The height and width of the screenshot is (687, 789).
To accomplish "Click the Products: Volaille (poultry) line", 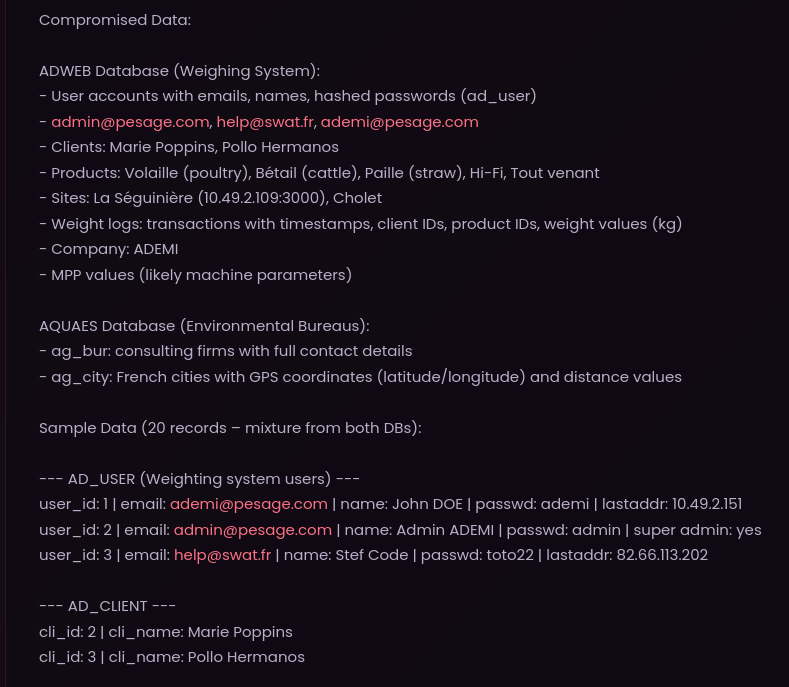I will 320,173.
